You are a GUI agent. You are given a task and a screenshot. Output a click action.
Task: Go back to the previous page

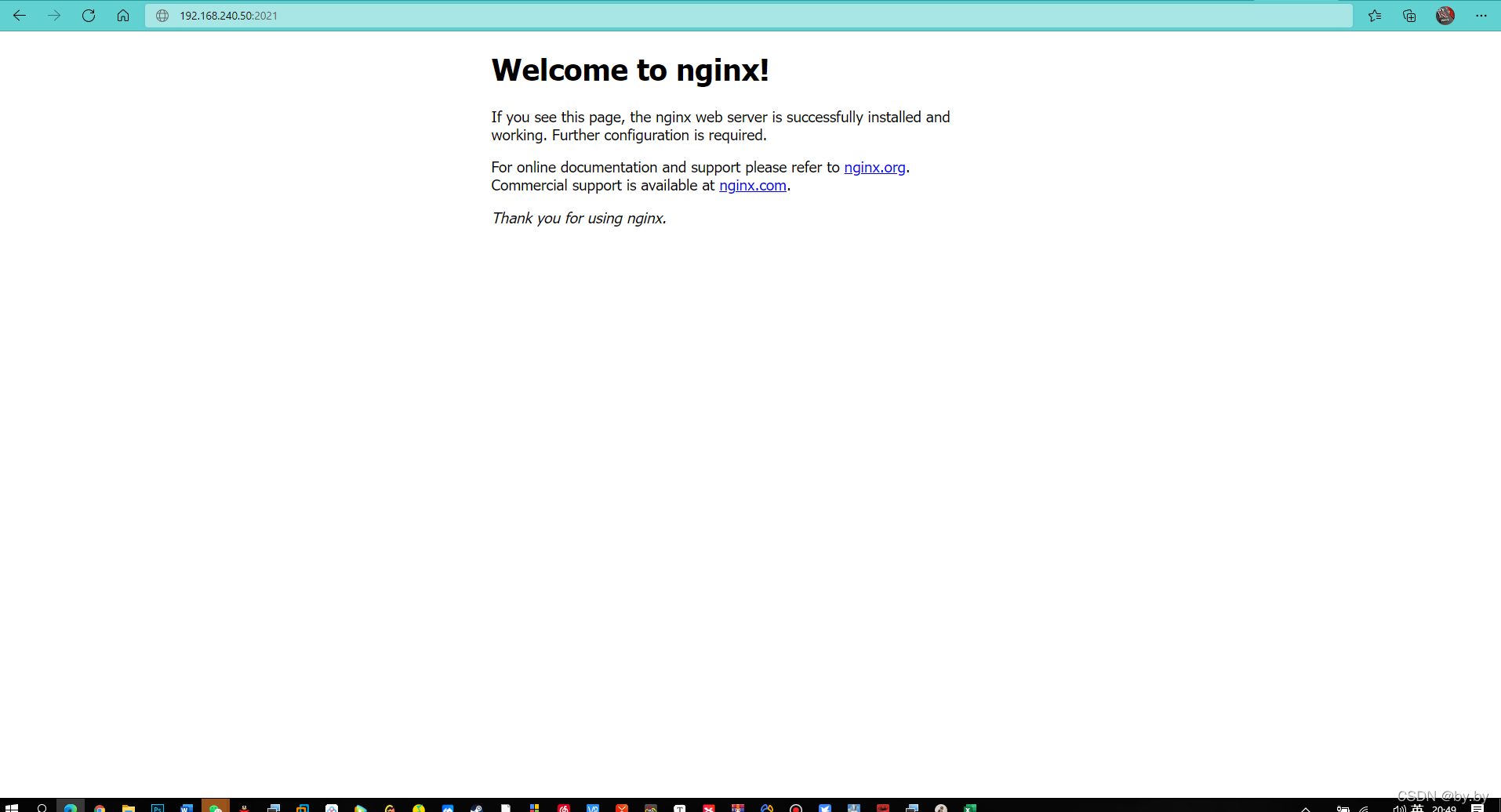[x=20, y=16]
